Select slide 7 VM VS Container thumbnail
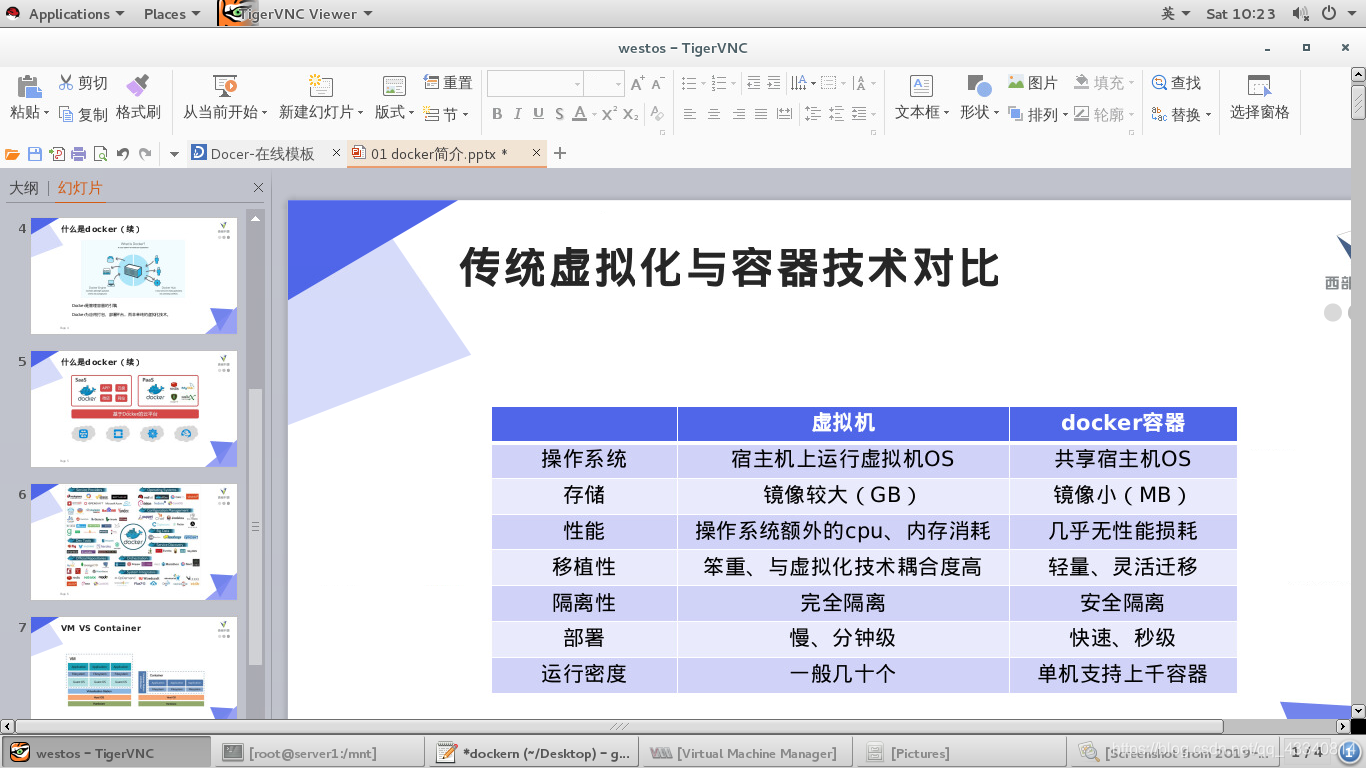 134,666
